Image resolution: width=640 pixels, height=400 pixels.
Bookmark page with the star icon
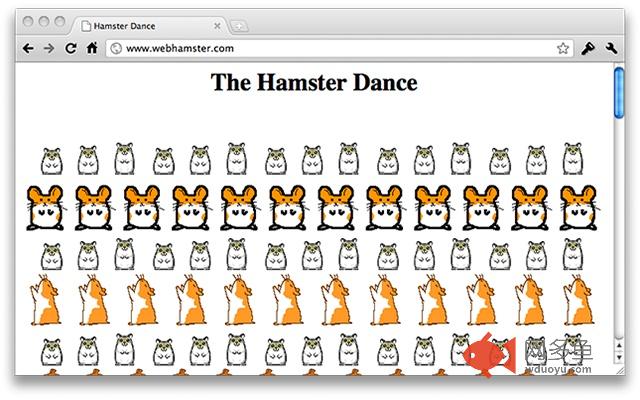(563, 48)
